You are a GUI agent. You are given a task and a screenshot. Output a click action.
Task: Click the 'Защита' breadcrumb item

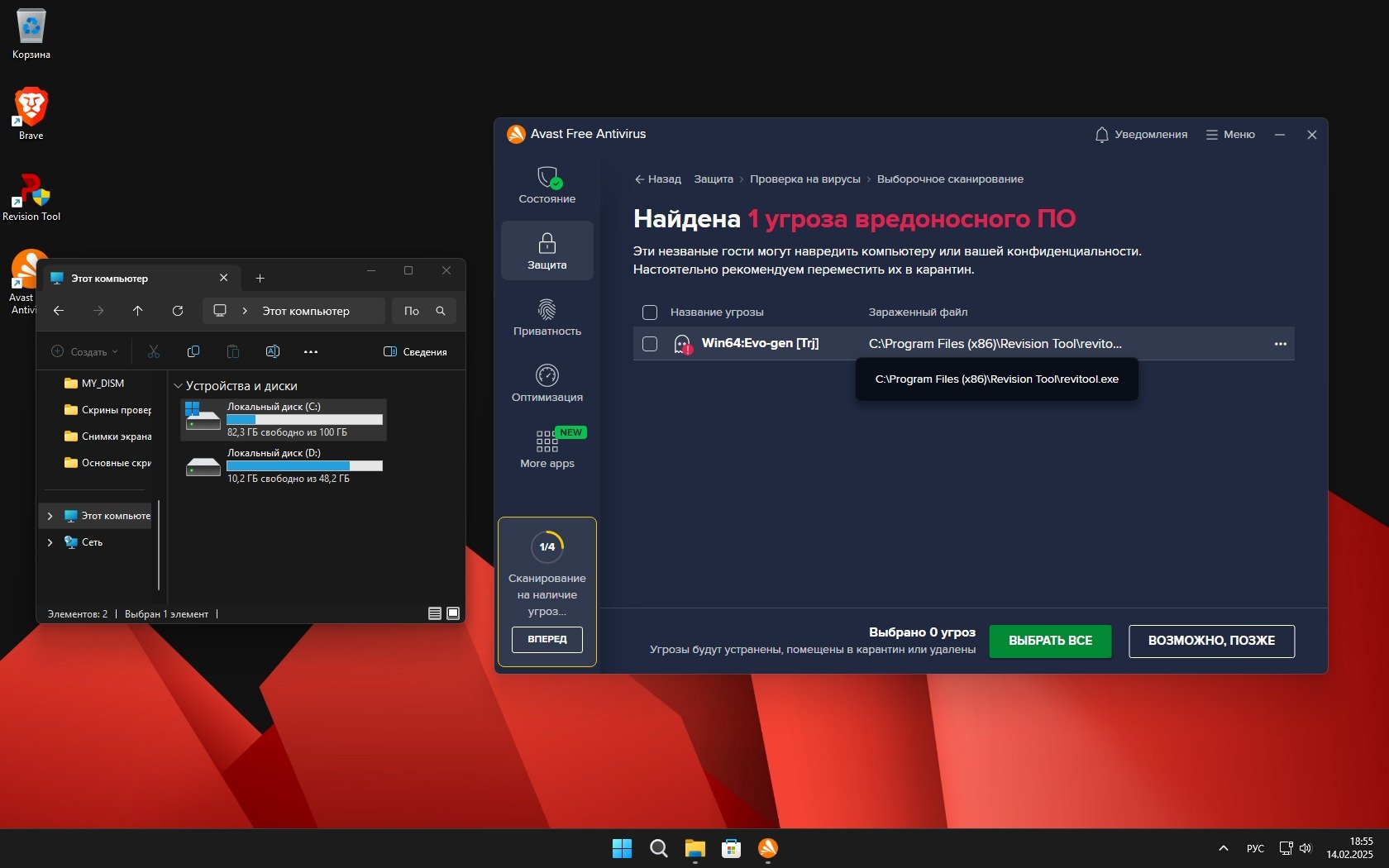coord(713,179)
